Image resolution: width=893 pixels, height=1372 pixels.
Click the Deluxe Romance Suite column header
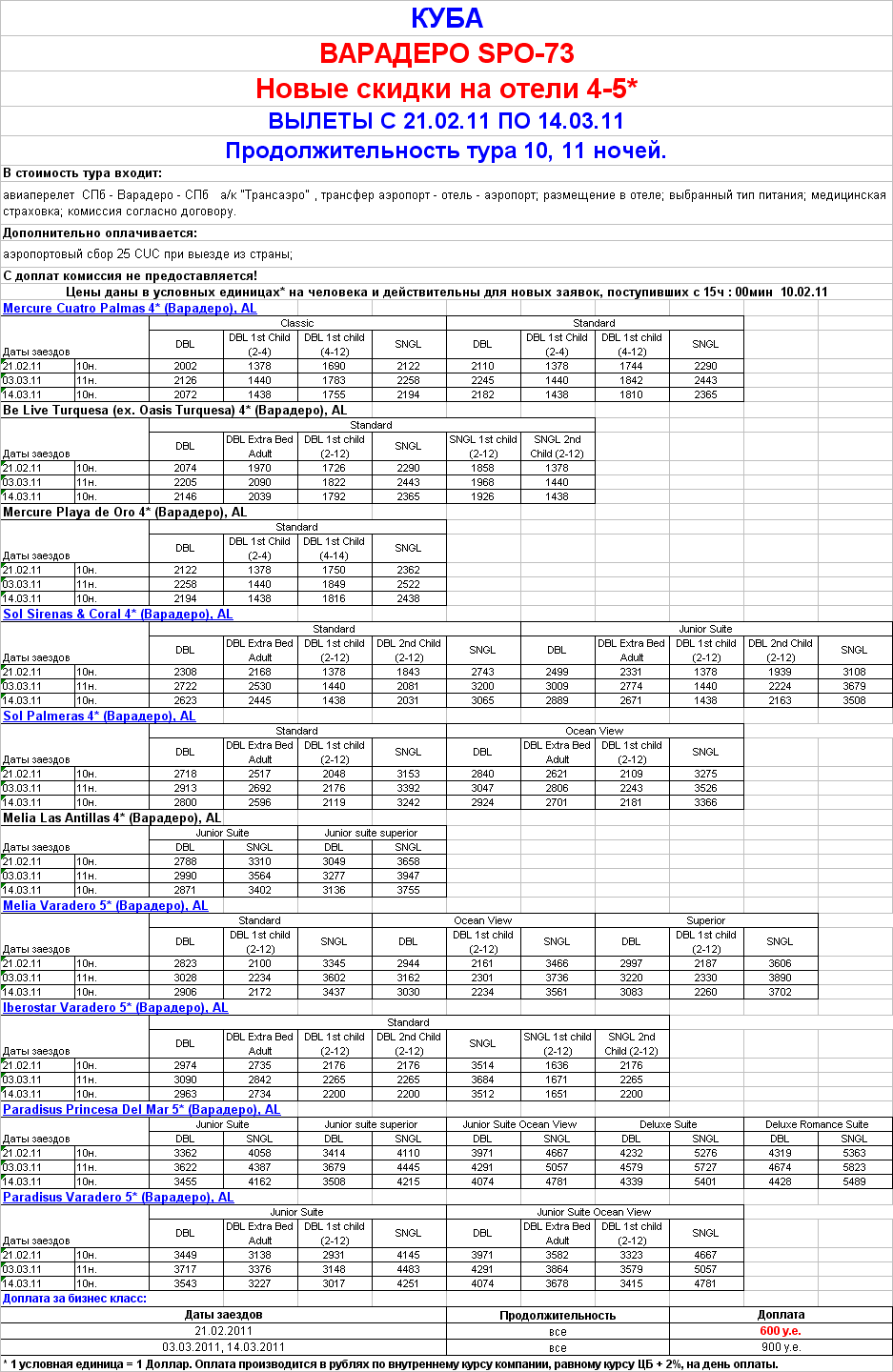click(817, 1124)
